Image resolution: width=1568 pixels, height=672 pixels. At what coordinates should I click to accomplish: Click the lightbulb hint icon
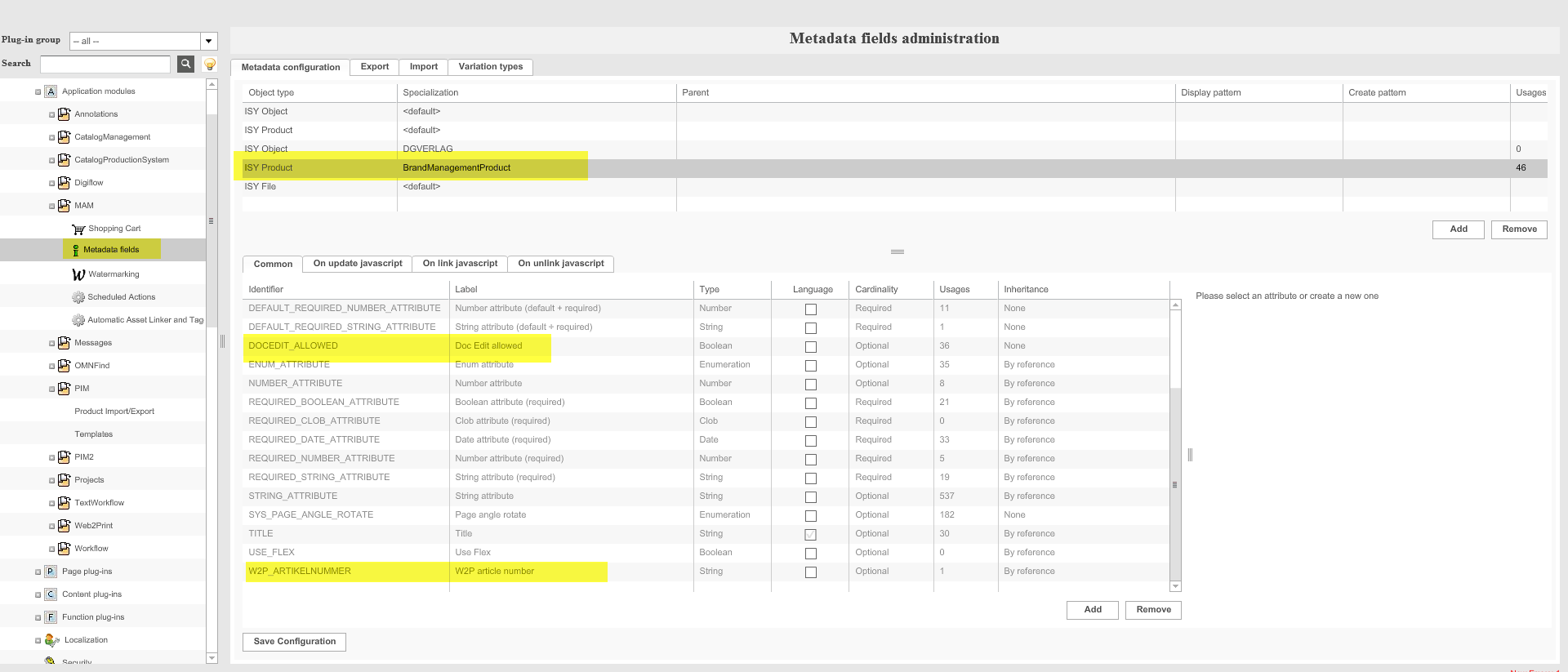(x=210, y=64)
